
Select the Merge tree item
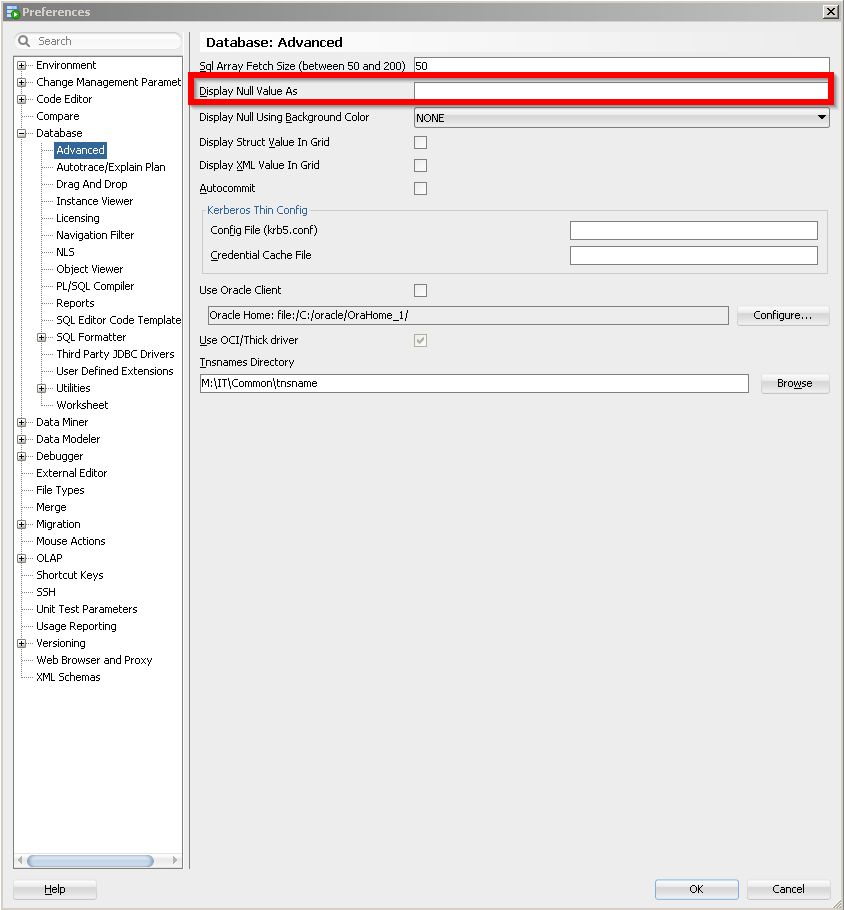pyautogui.click(x=51, y=507)
